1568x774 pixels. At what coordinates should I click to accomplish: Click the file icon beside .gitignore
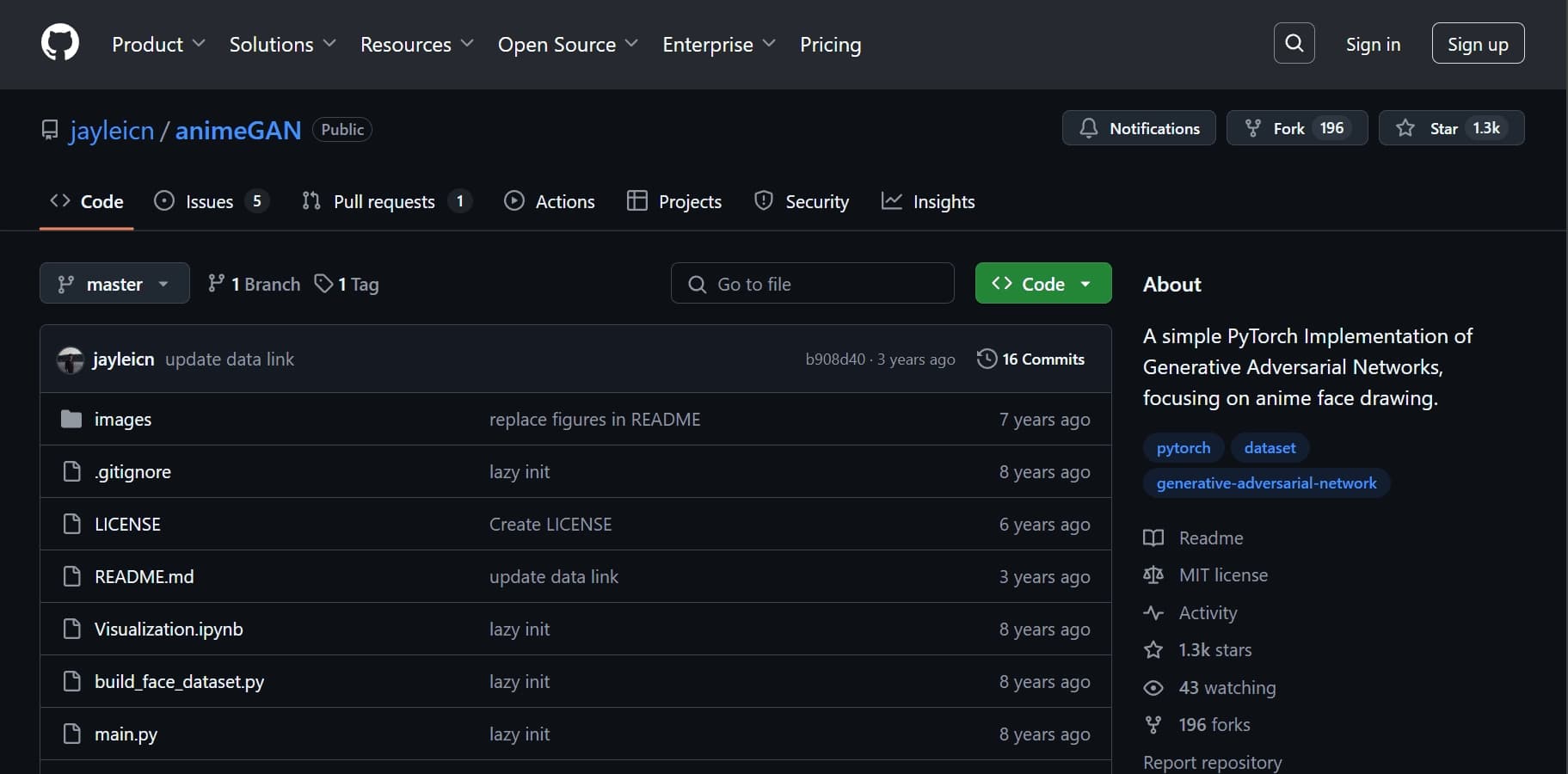[x=72, y=471]
